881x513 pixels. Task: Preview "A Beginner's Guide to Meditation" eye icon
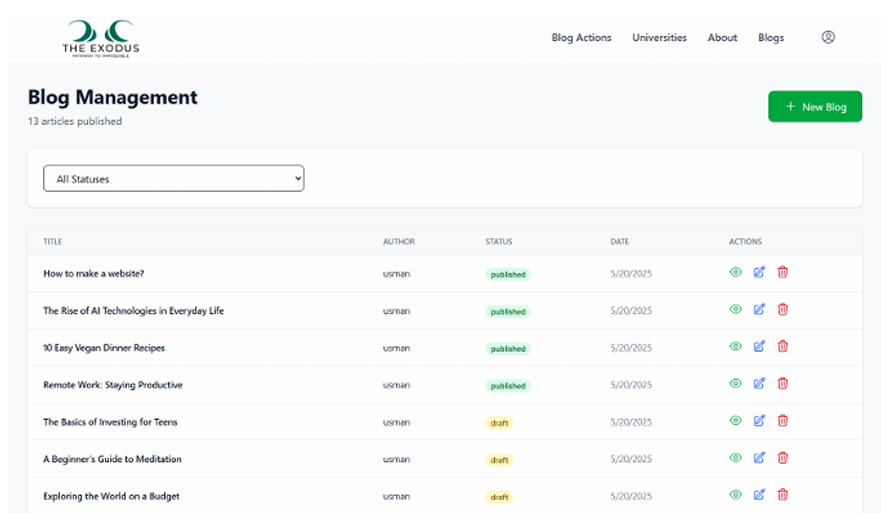[735, 457]
